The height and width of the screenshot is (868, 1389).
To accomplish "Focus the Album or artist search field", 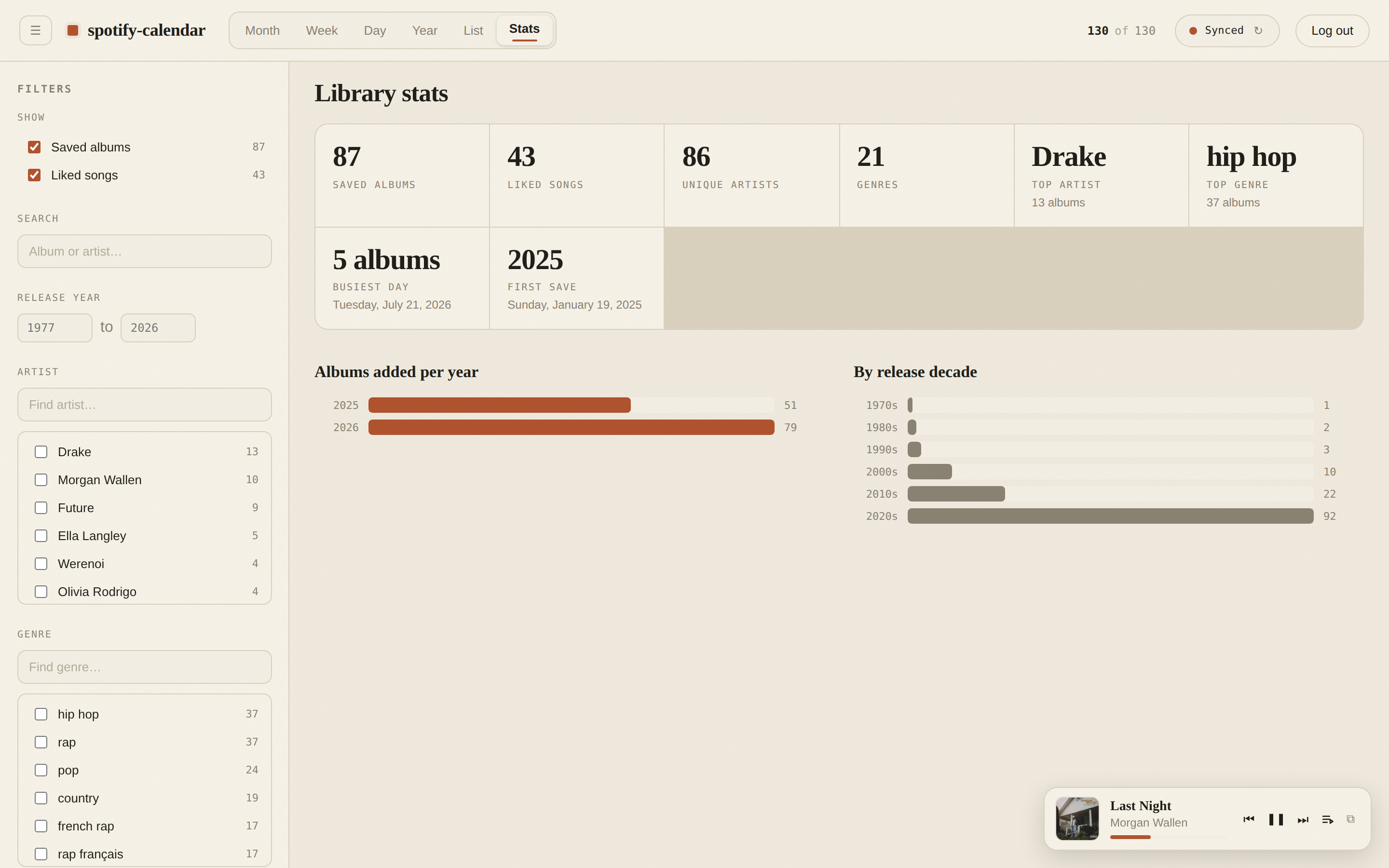I will tap(145, 251).
